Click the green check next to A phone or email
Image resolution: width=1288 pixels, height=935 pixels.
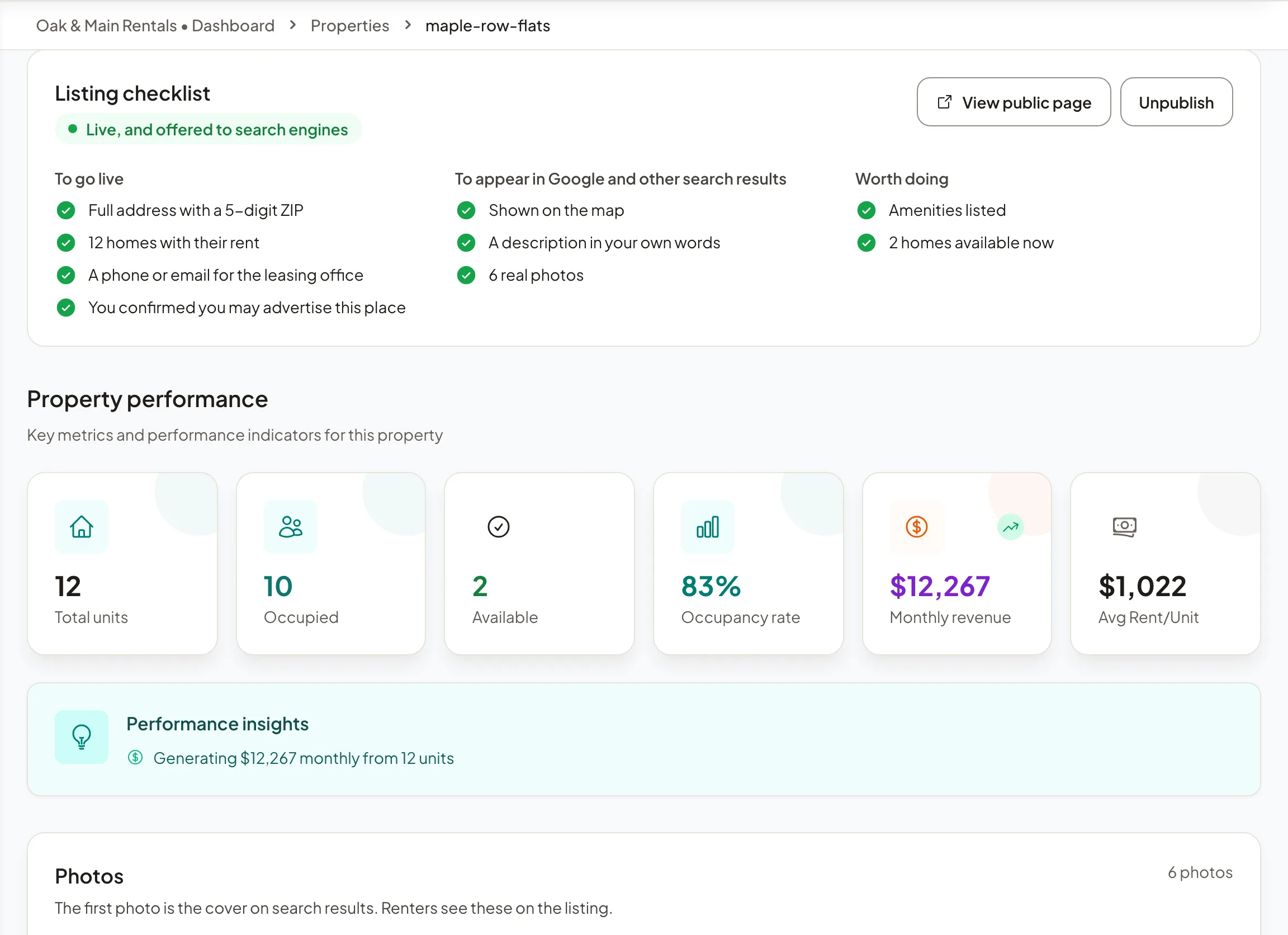point(66,275)
